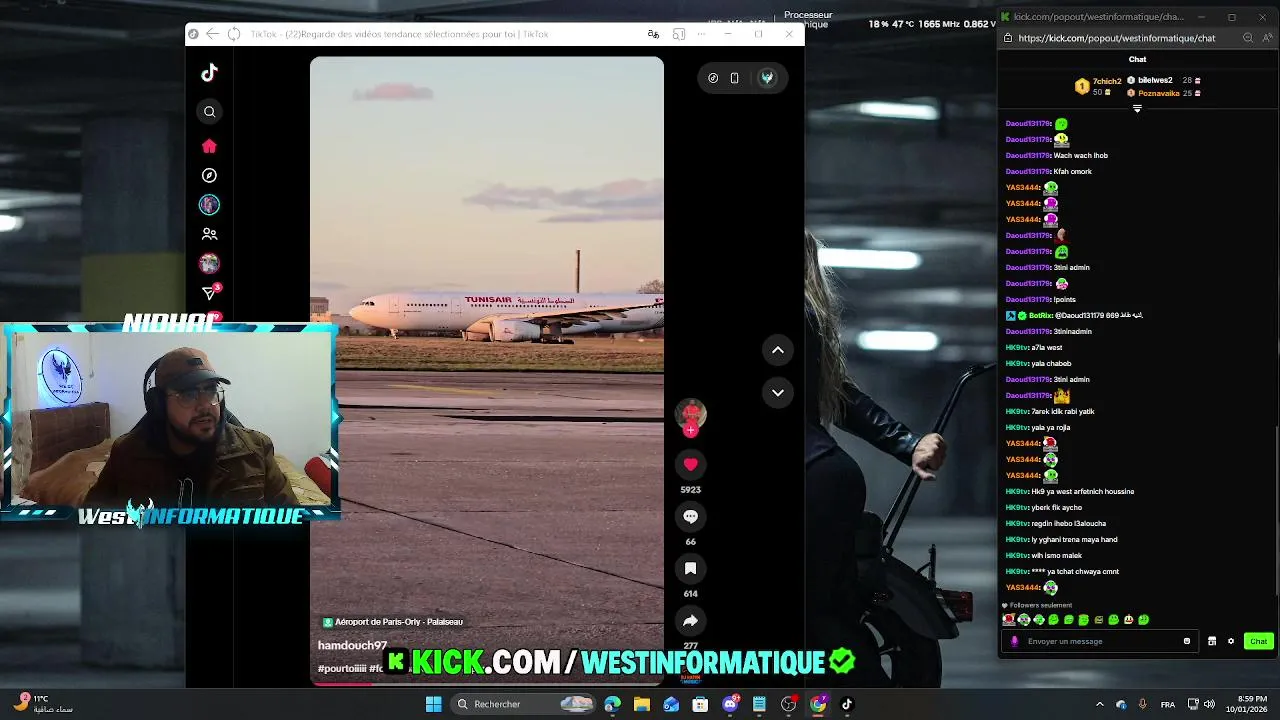The height and width of the screenshot is (720, 1280).
Task: Like the video with the heart icon
Action: (x=690, y=464)
